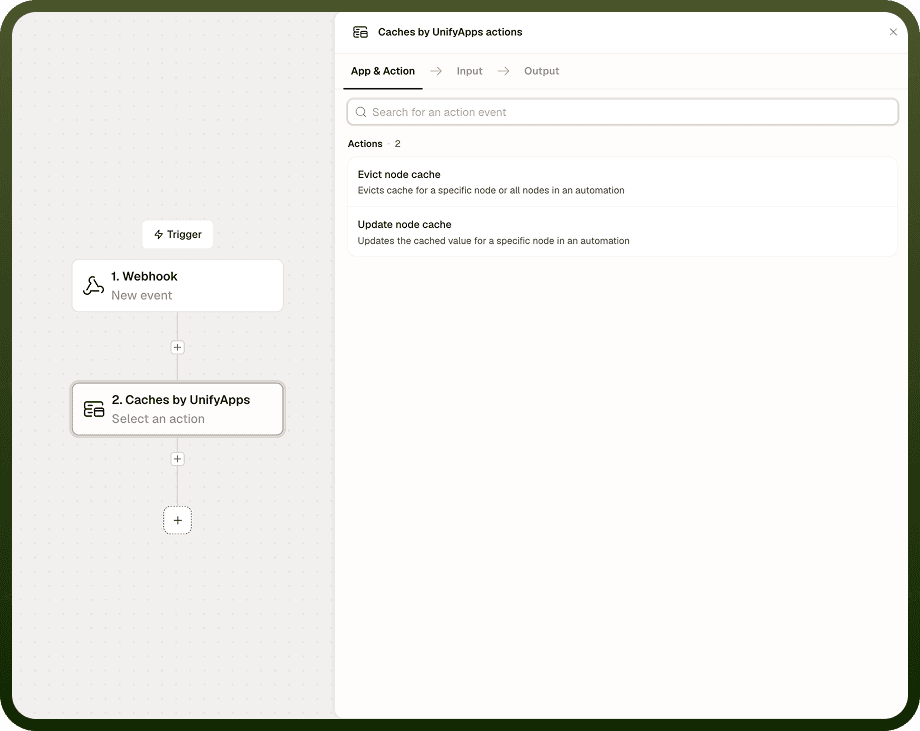Click the Webhook node icon

point(93,286)
